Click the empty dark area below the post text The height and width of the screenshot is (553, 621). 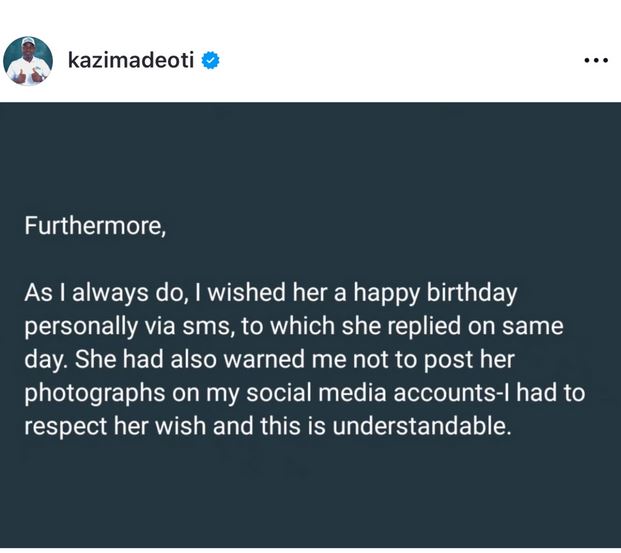(310, 495)
